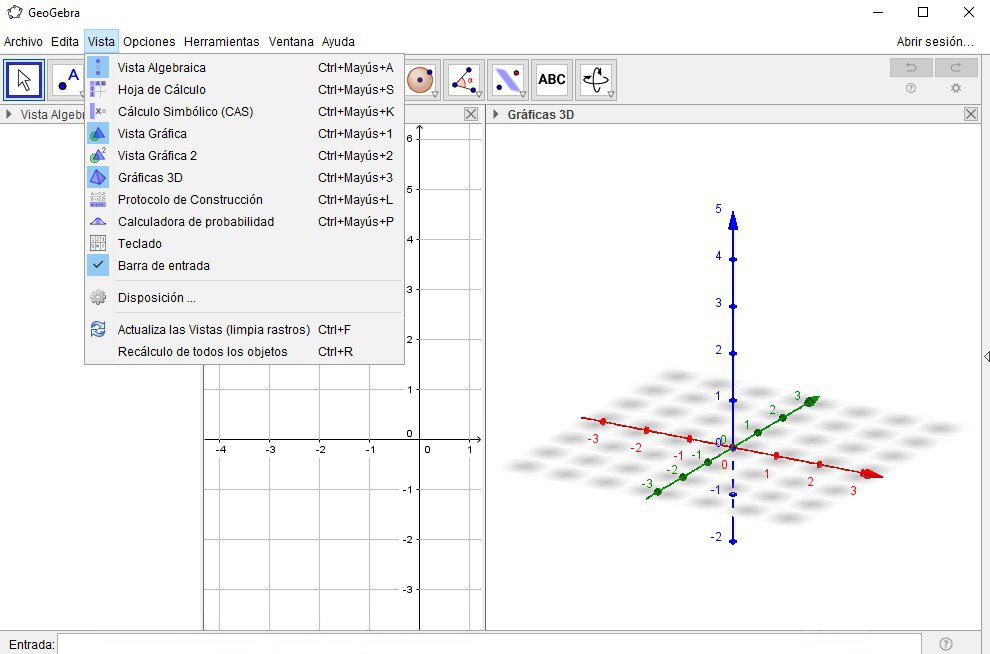Choose Recálculo de todos los objetos
Image resolution: width=990 pixels, height=654 pixels.
244,352
